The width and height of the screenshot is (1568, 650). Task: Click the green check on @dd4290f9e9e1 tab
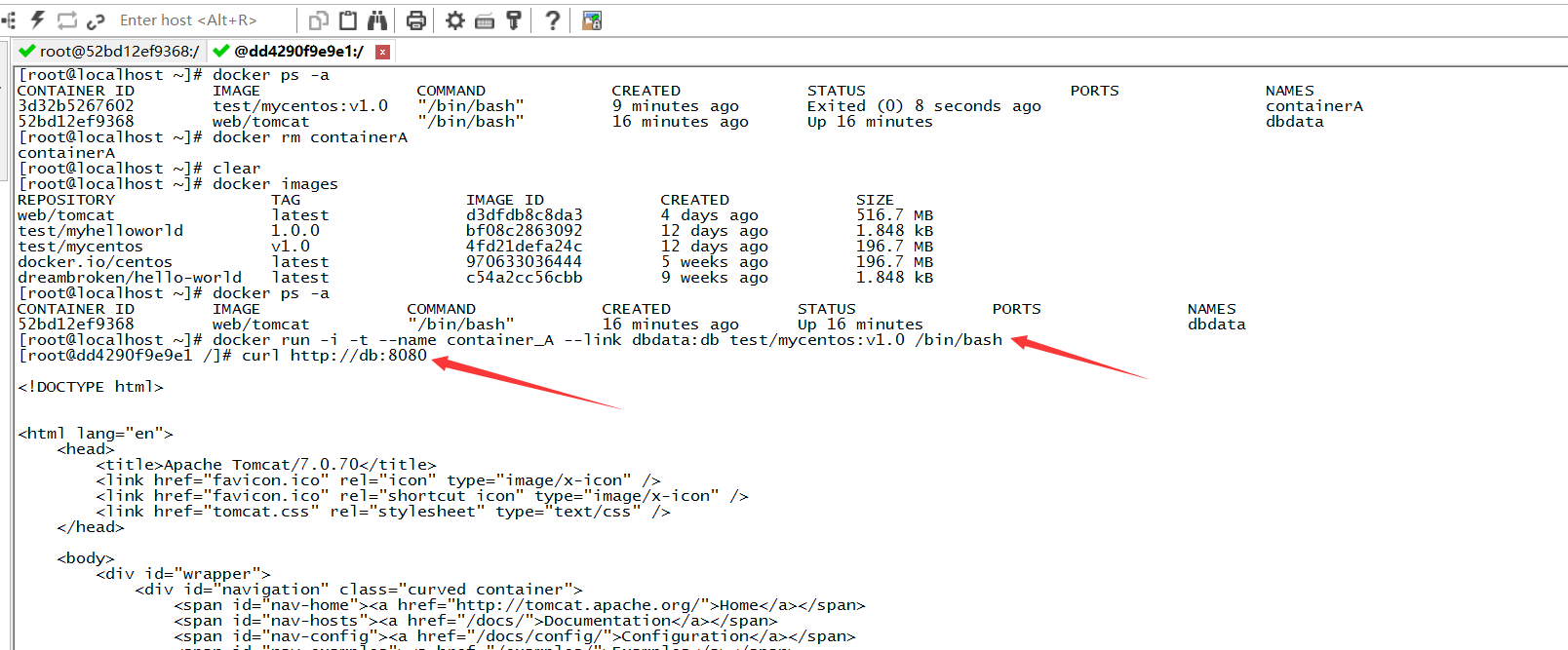tap(221, 51)
